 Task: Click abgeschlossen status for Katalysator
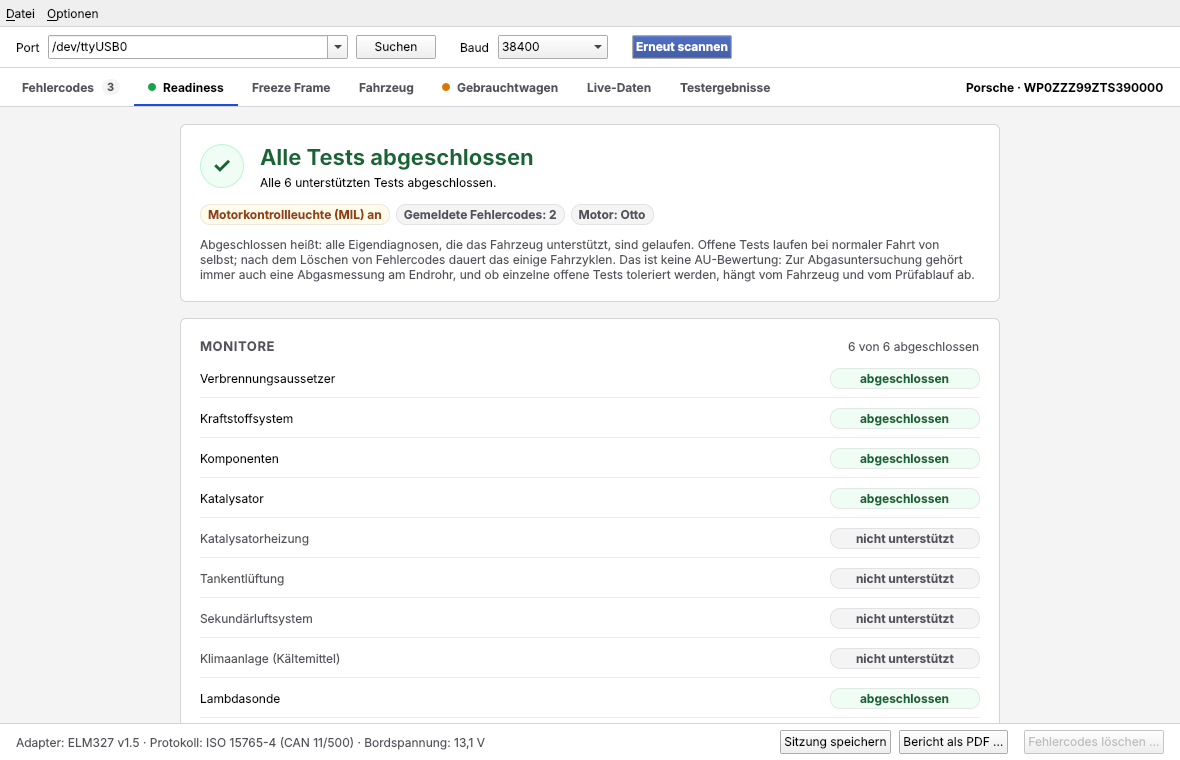click(x=905, y=498)
